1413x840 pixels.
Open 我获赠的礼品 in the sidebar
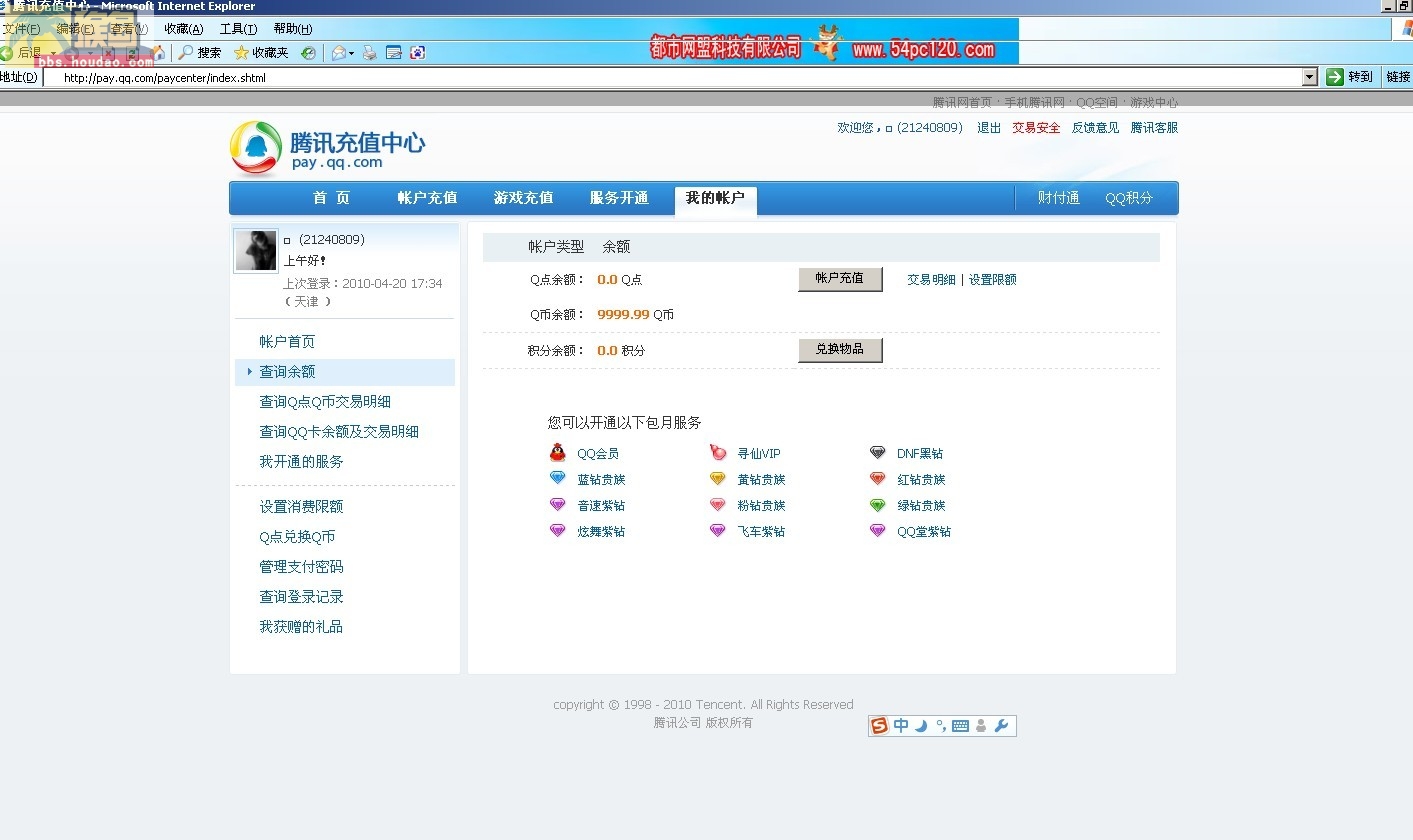pos(301,627)
